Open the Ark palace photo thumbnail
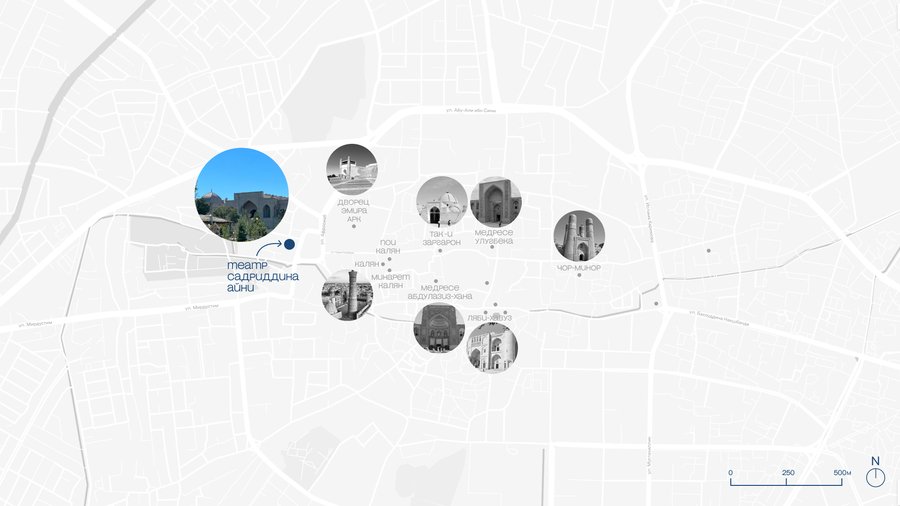The image size is (900, 506). click(x=352, y=169)
